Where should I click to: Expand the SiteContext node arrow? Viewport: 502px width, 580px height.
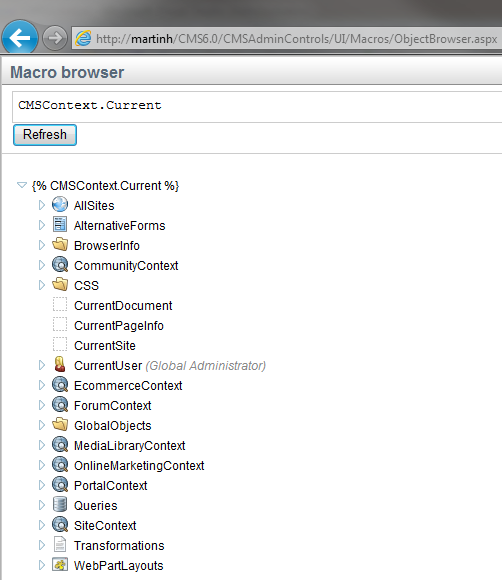click(42, 525)
